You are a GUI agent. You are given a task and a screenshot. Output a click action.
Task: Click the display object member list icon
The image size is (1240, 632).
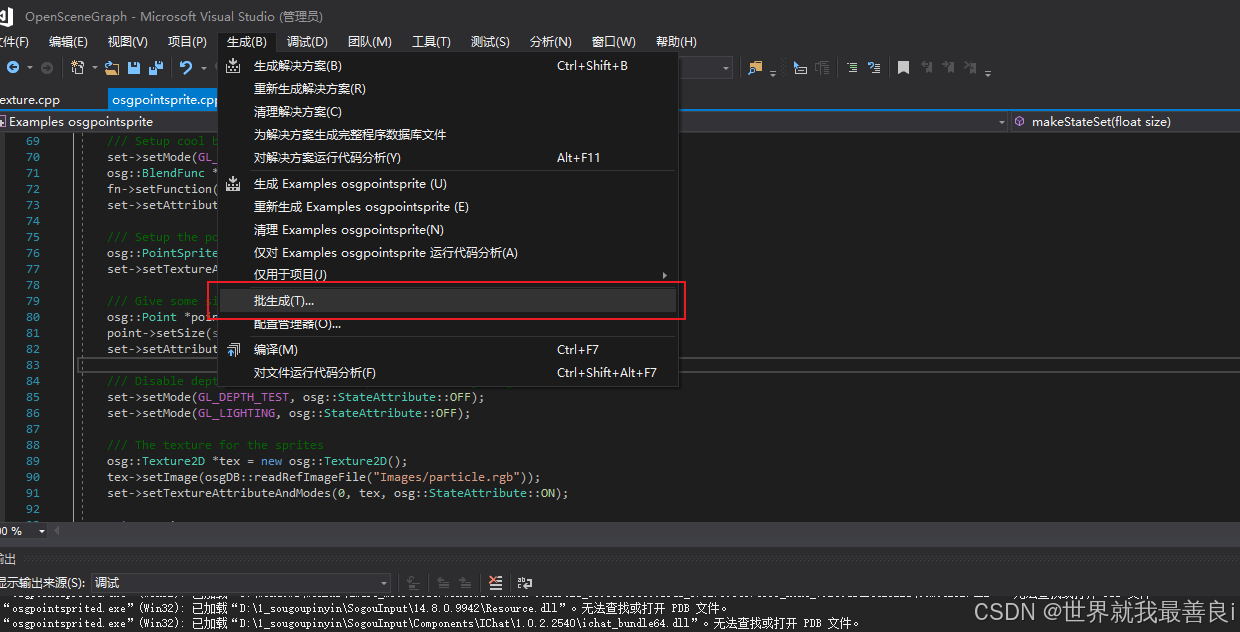pos(801,68)
